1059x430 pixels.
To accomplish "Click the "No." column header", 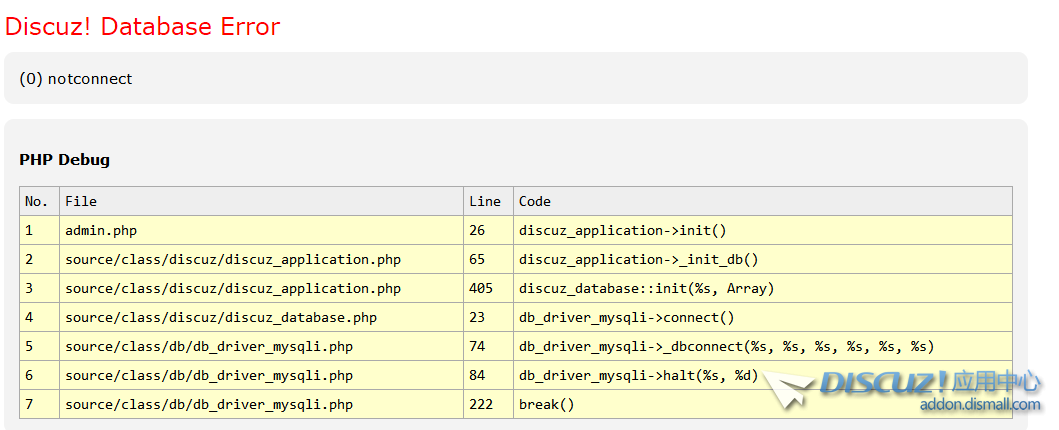I will [x=37, y=202].
